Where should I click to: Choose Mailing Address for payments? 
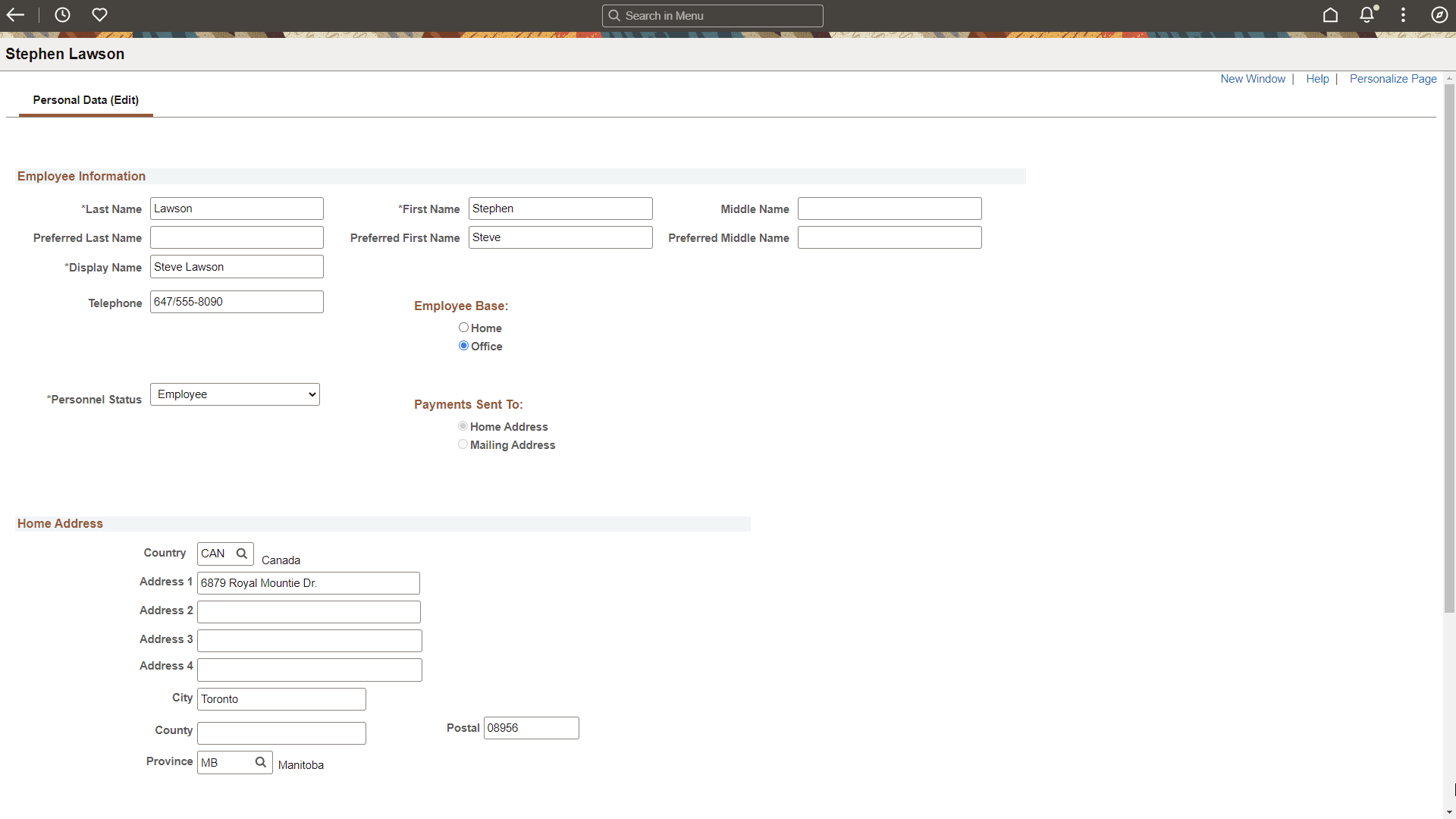pyautogui.click(x=463, y=444)
